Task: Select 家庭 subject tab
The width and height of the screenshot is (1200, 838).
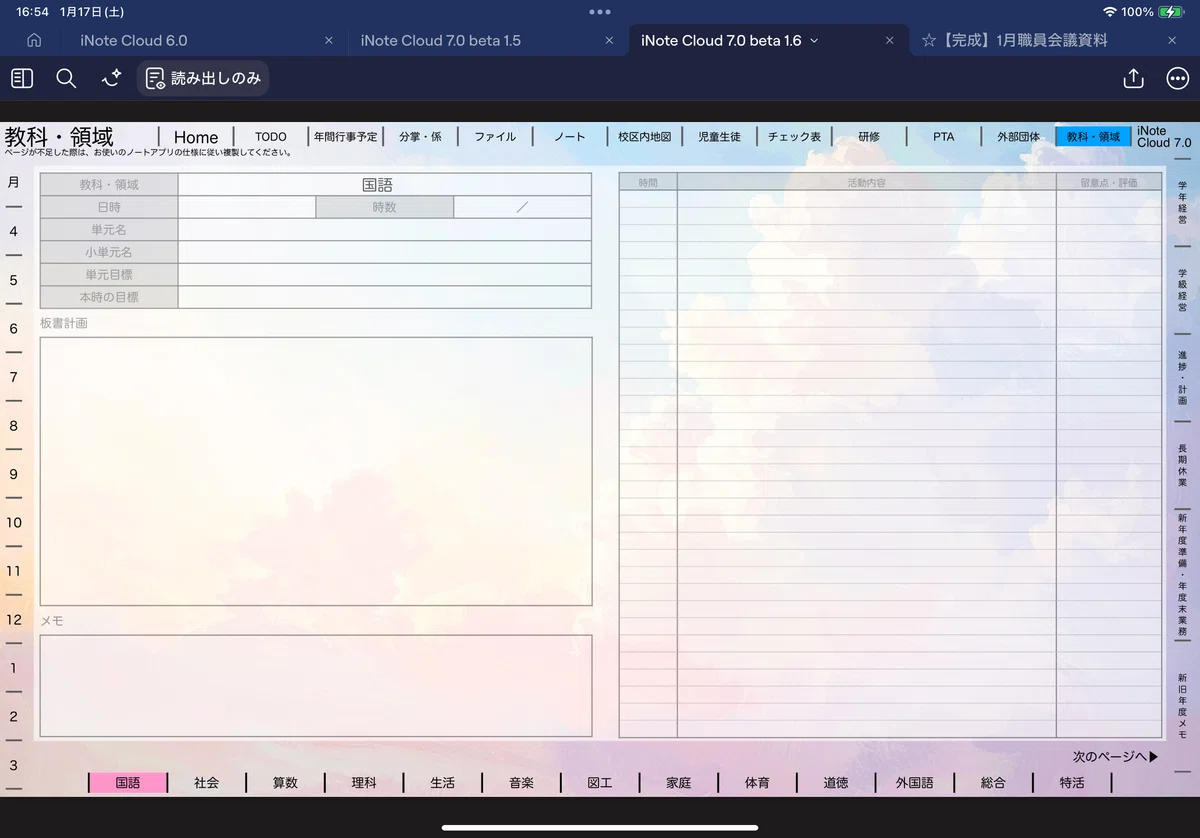Action: point(678,783)
